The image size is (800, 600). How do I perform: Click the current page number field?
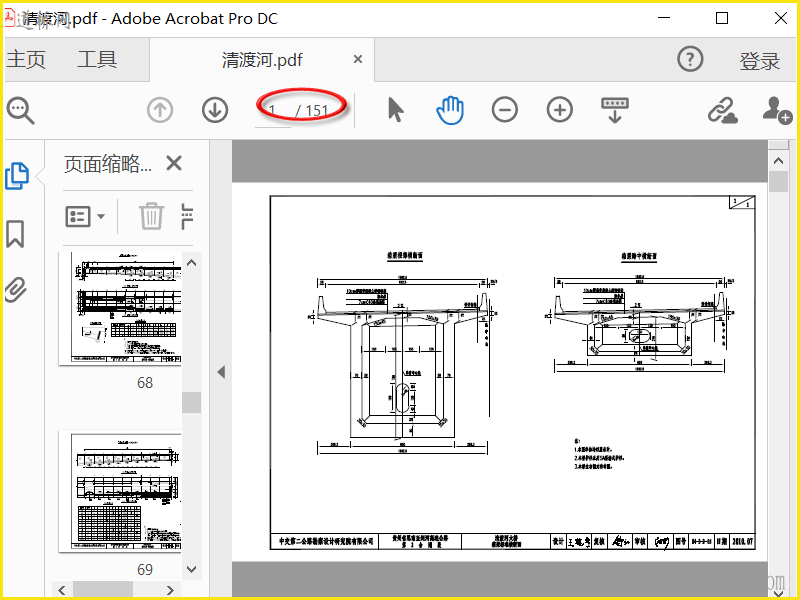273,110
